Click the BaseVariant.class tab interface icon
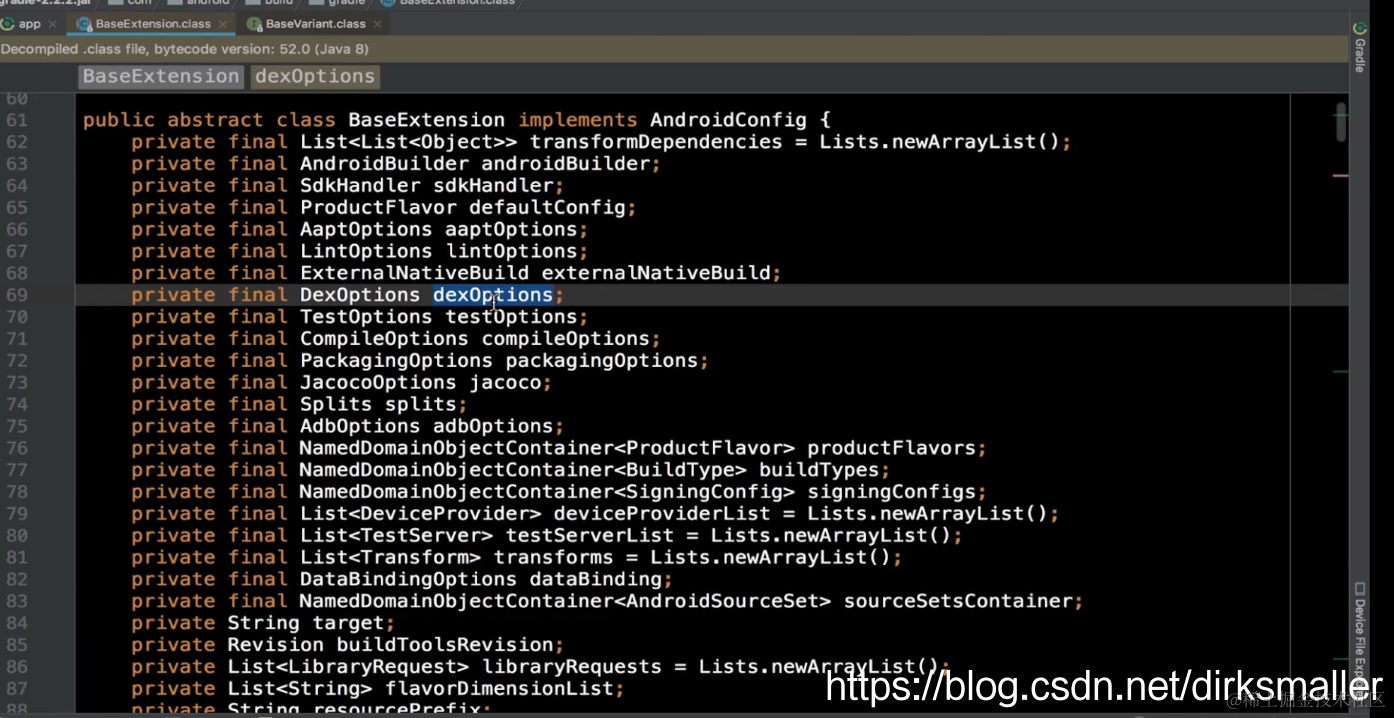This screenshot has width=1394, height=718. 254,23
